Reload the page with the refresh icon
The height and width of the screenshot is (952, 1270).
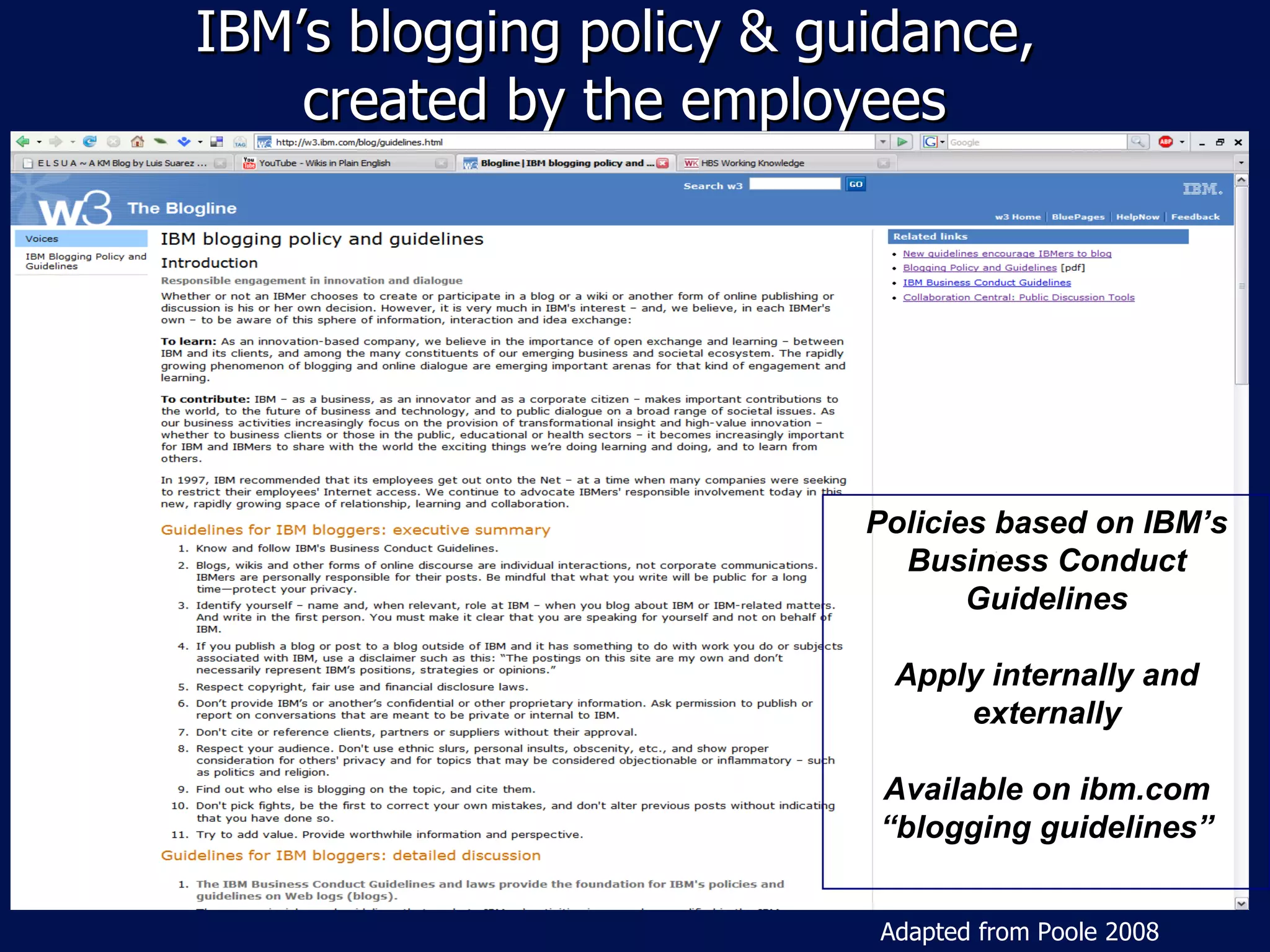pos(90,142)
